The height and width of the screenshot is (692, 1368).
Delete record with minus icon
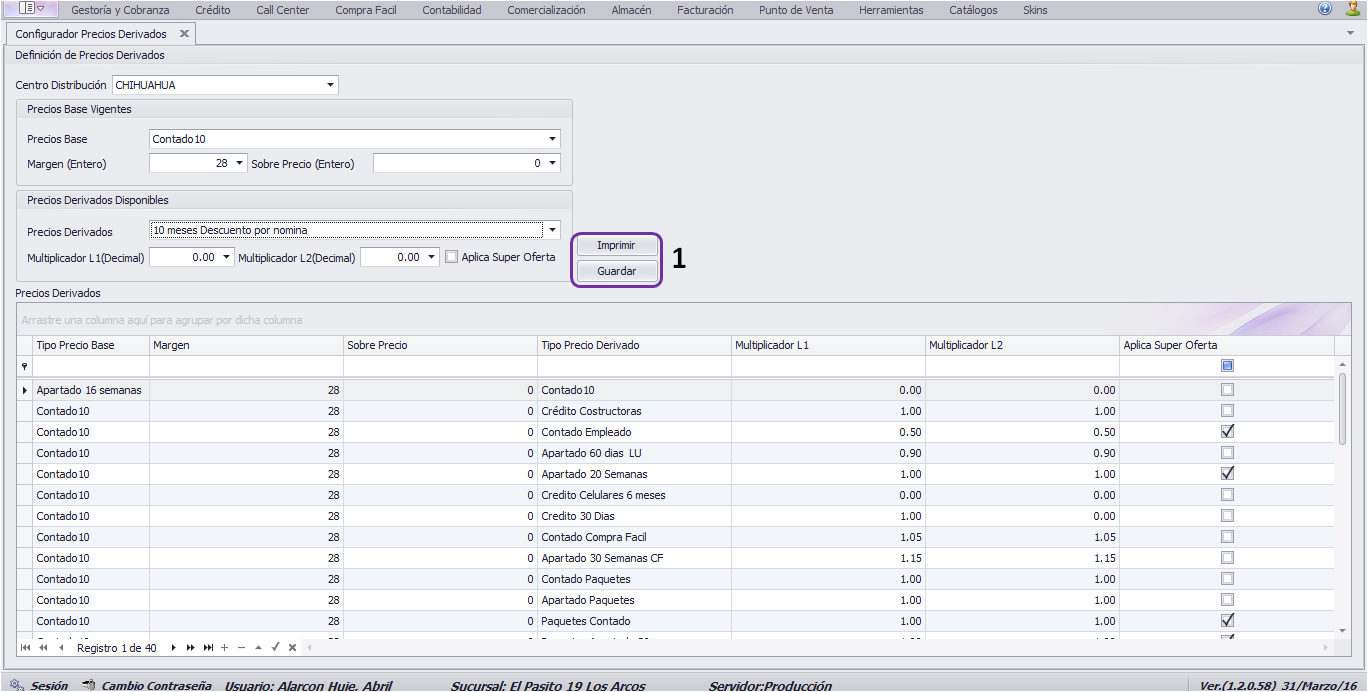pyautogui.click(x=241, y=648)
